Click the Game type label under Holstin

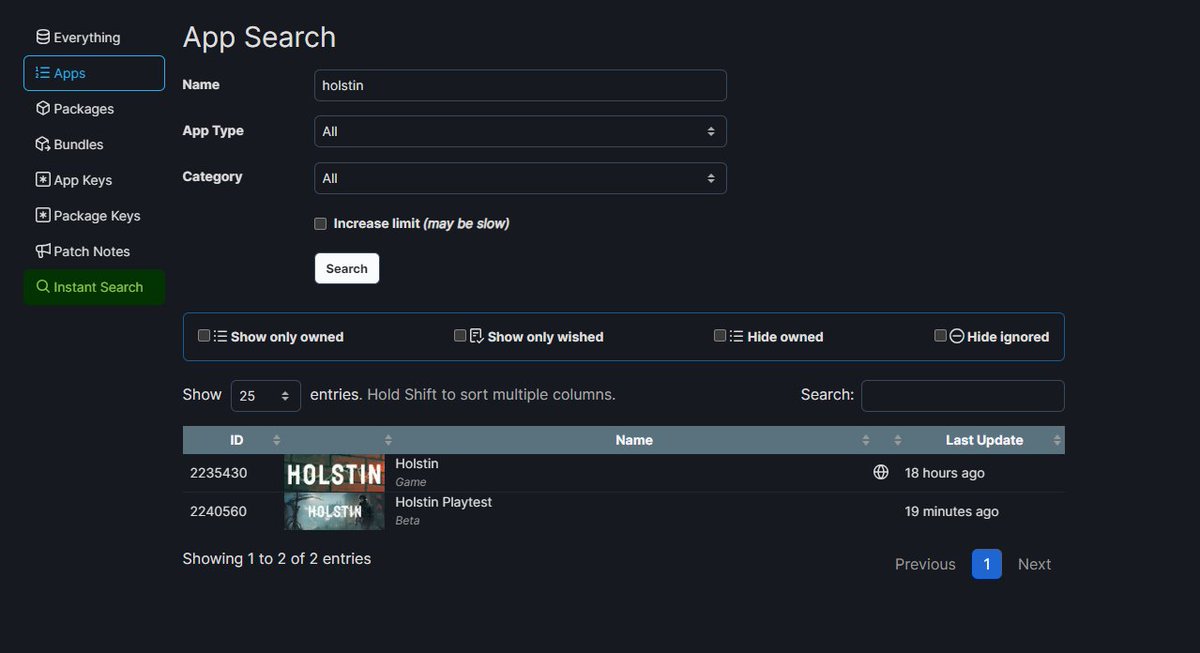[x=411, y=482]
